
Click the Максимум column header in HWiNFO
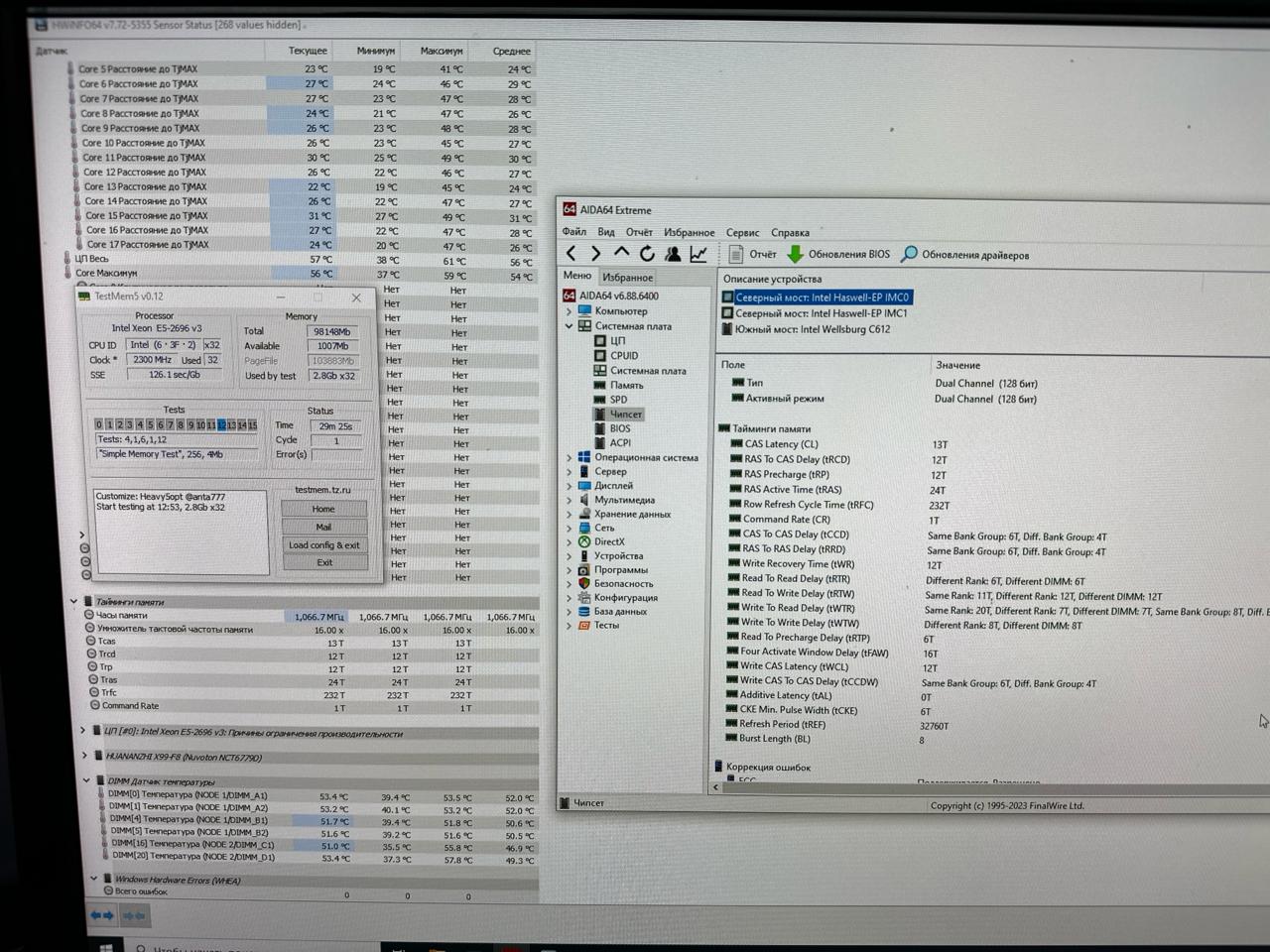pyautogui.click(x=441, y=51)
